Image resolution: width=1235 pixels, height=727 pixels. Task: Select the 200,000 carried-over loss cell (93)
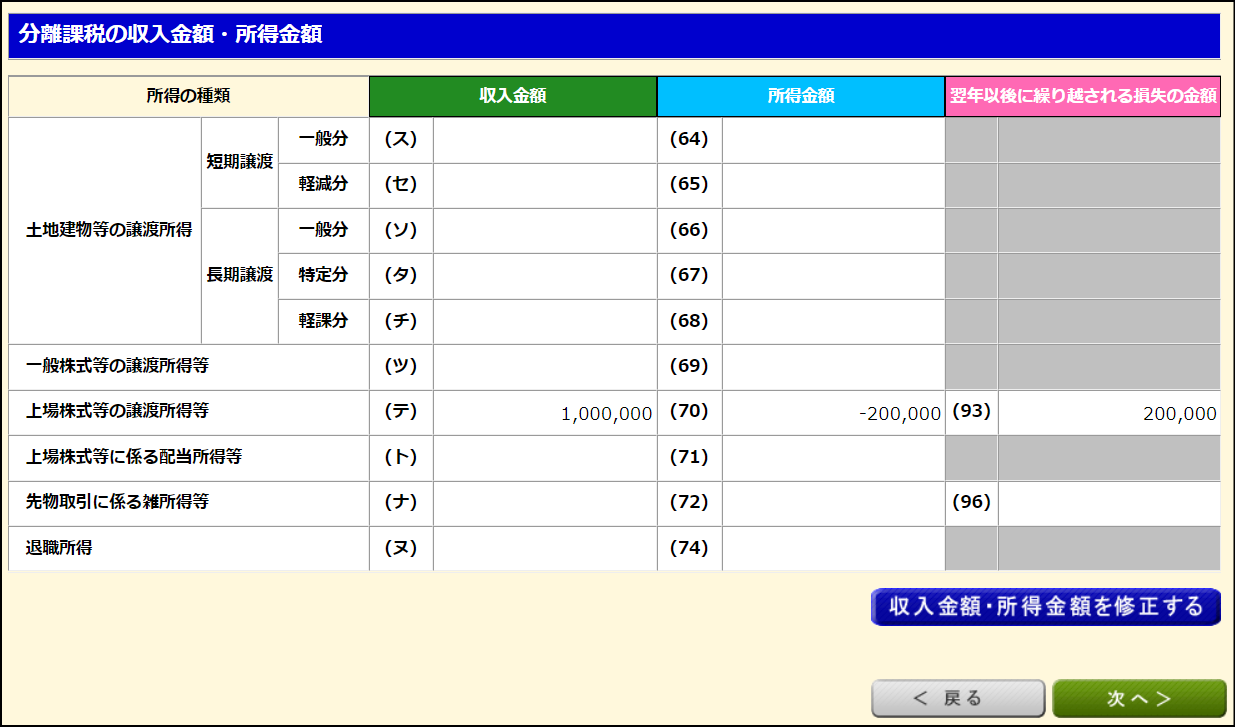[1108, 413]
